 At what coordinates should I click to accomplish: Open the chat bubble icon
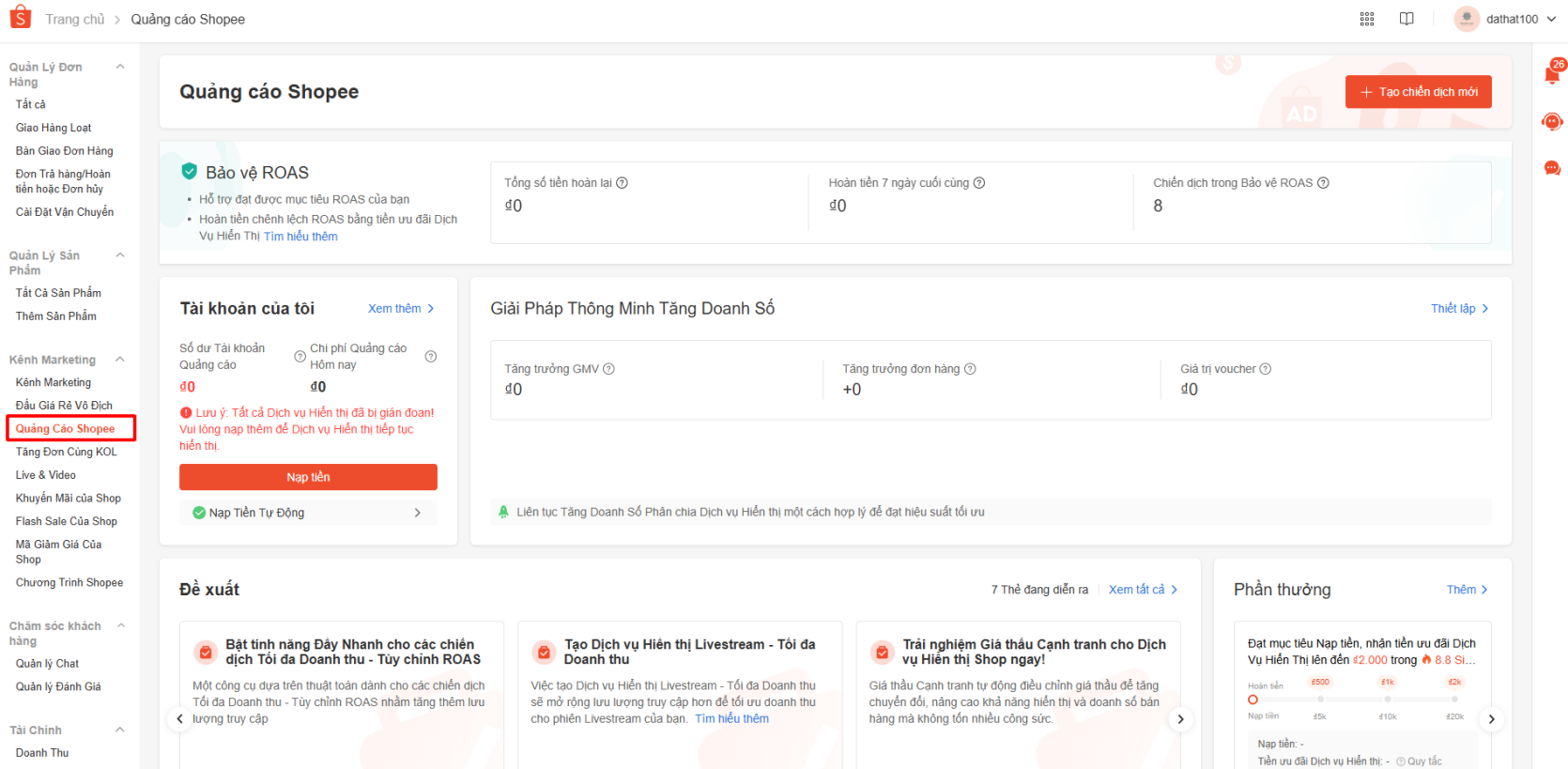click(x=1552, y=168)
